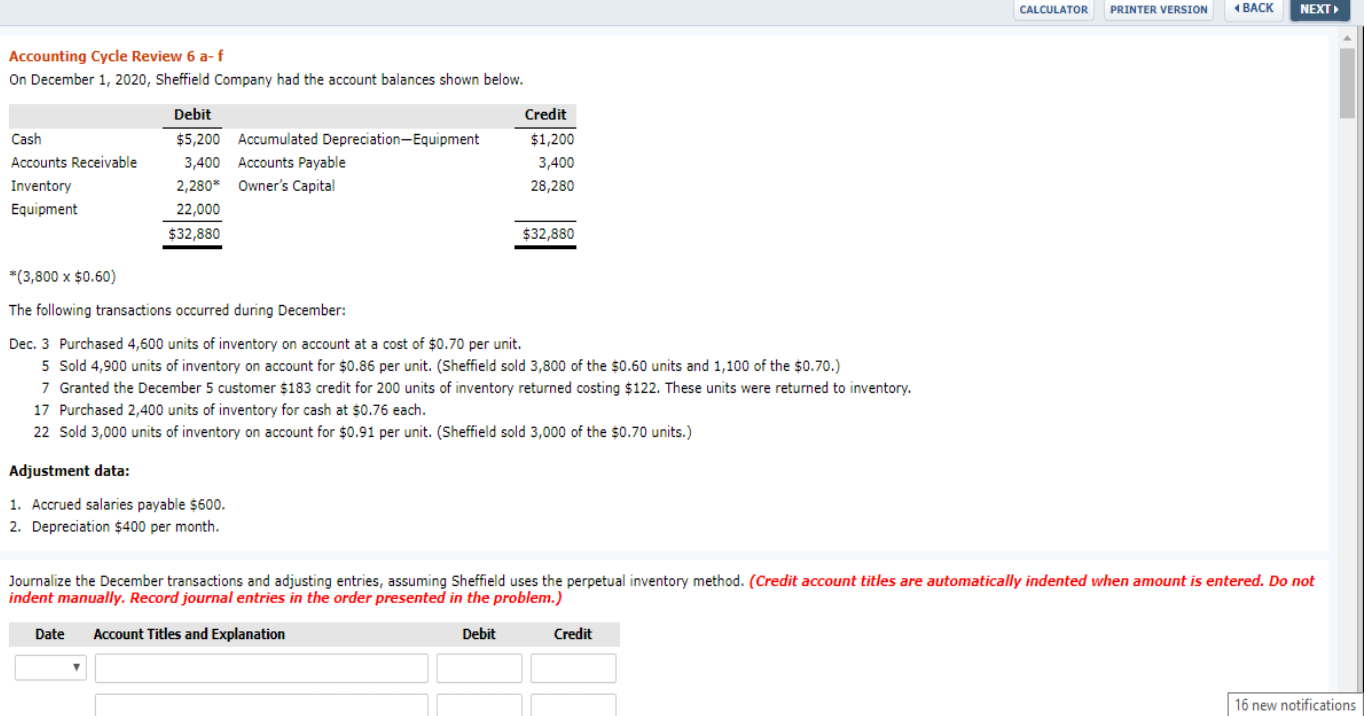The height and width of the screenshot is (716, 1366).
Task: Click the journal table's Debit header
Action: pos(479,634)
